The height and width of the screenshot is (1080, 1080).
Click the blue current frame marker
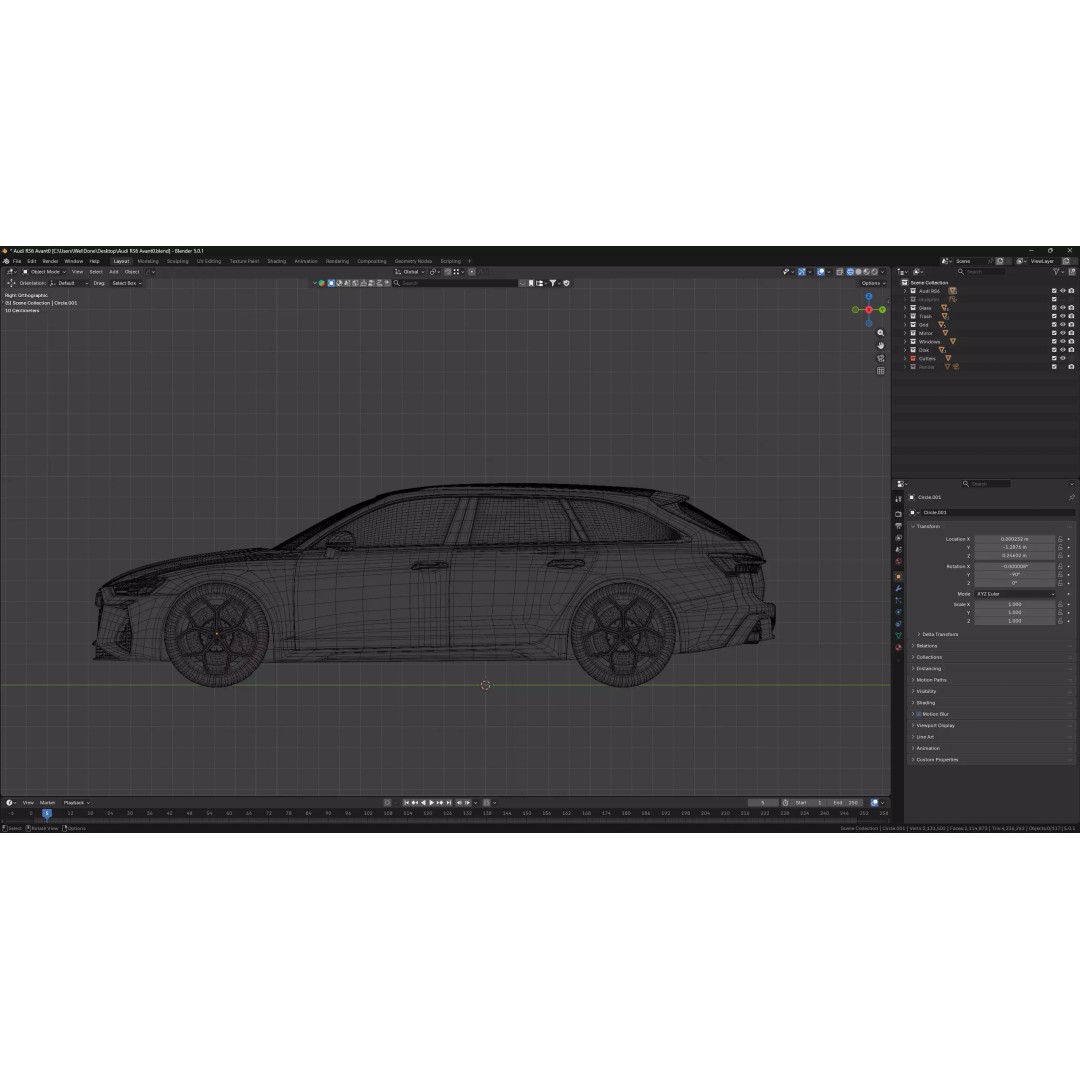(x=47, y=813)
